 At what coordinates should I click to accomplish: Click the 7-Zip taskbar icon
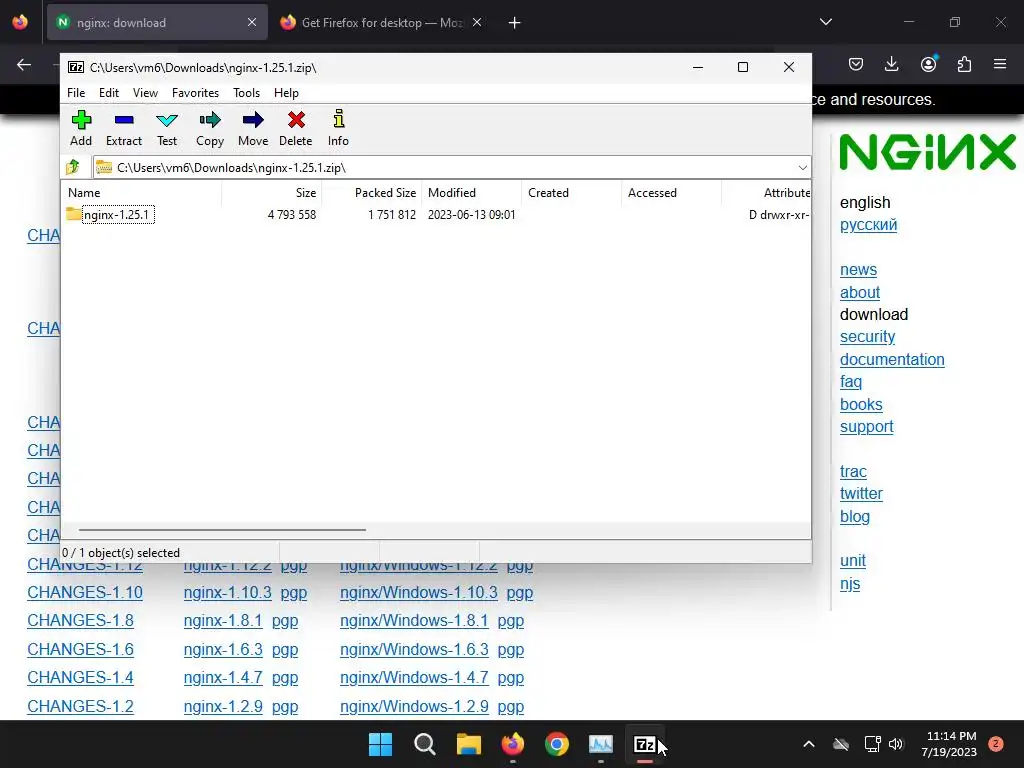[645, 744]
